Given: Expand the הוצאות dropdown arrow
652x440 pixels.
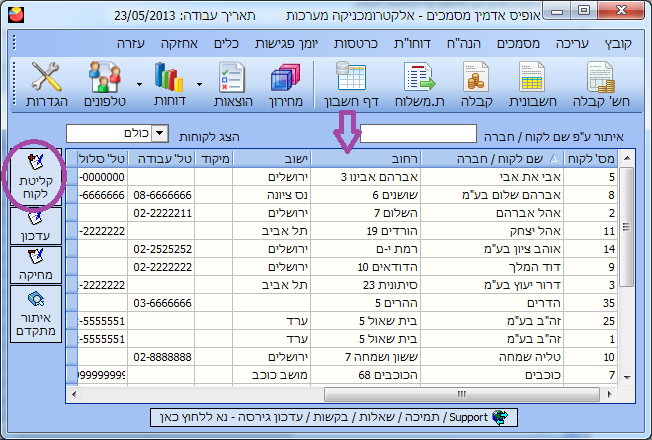Looking at the screenshot, I should point(199,84).
